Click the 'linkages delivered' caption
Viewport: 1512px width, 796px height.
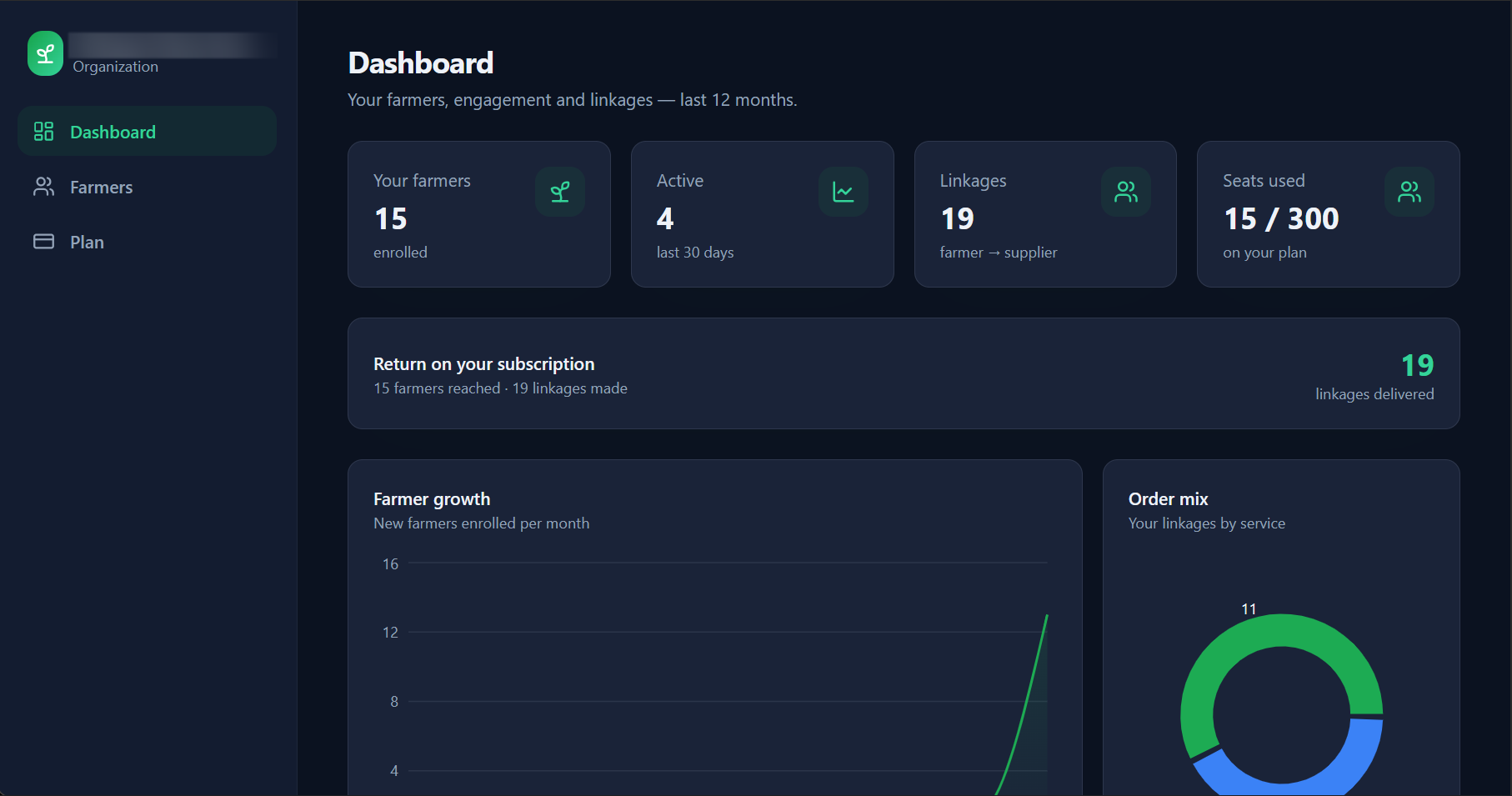tap(1374, 394)
